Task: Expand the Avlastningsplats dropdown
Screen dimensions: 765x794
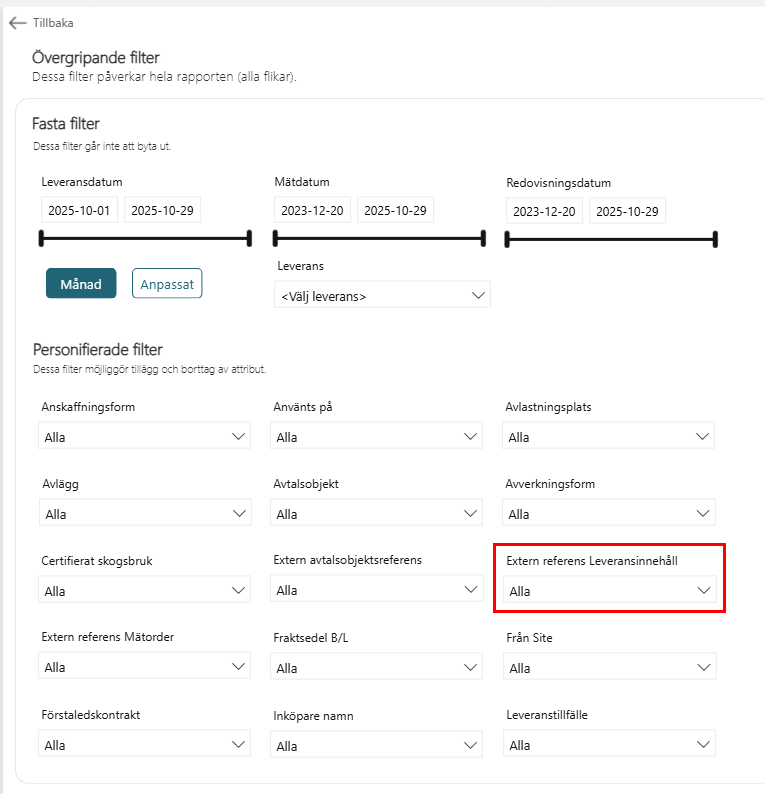Action: pos(608,437)
